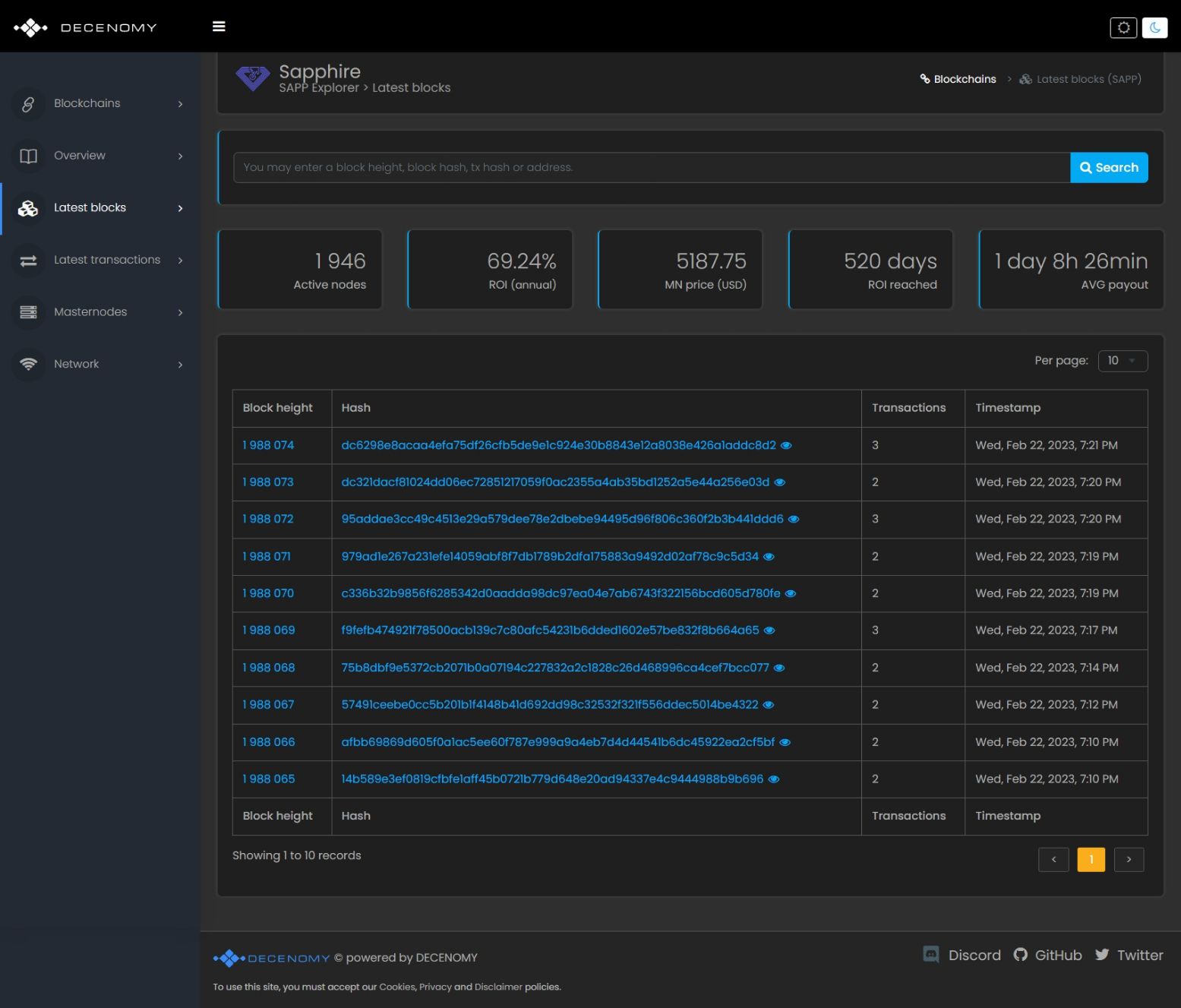This screenshot has height=1008, width=1181.
Task: Open the Per page dropdown
Action: coord(1123,361)
